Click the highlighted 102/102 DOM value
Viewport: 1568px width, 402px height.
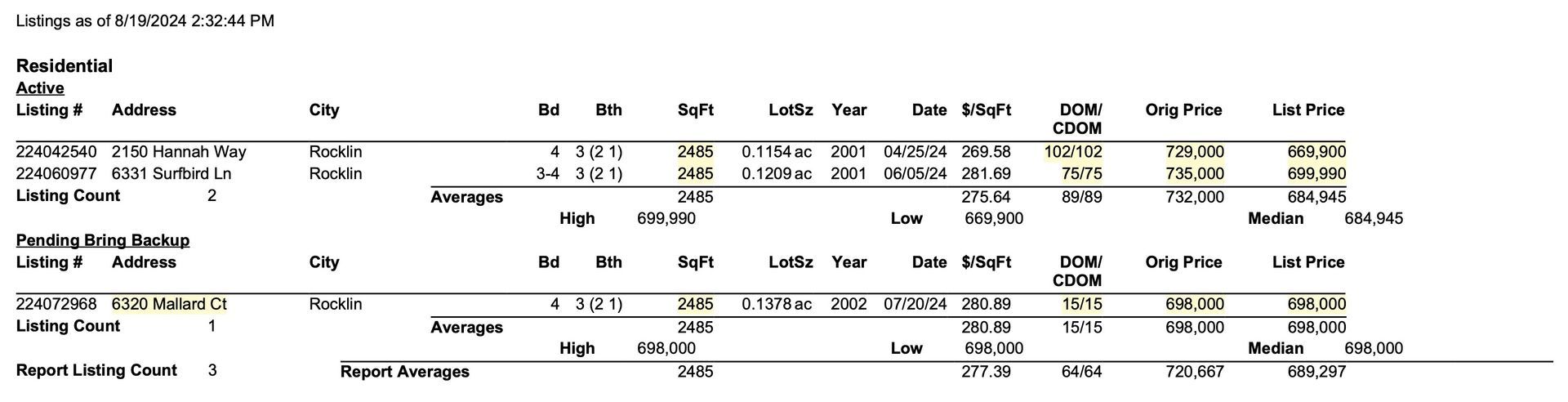pos(1073,152)
